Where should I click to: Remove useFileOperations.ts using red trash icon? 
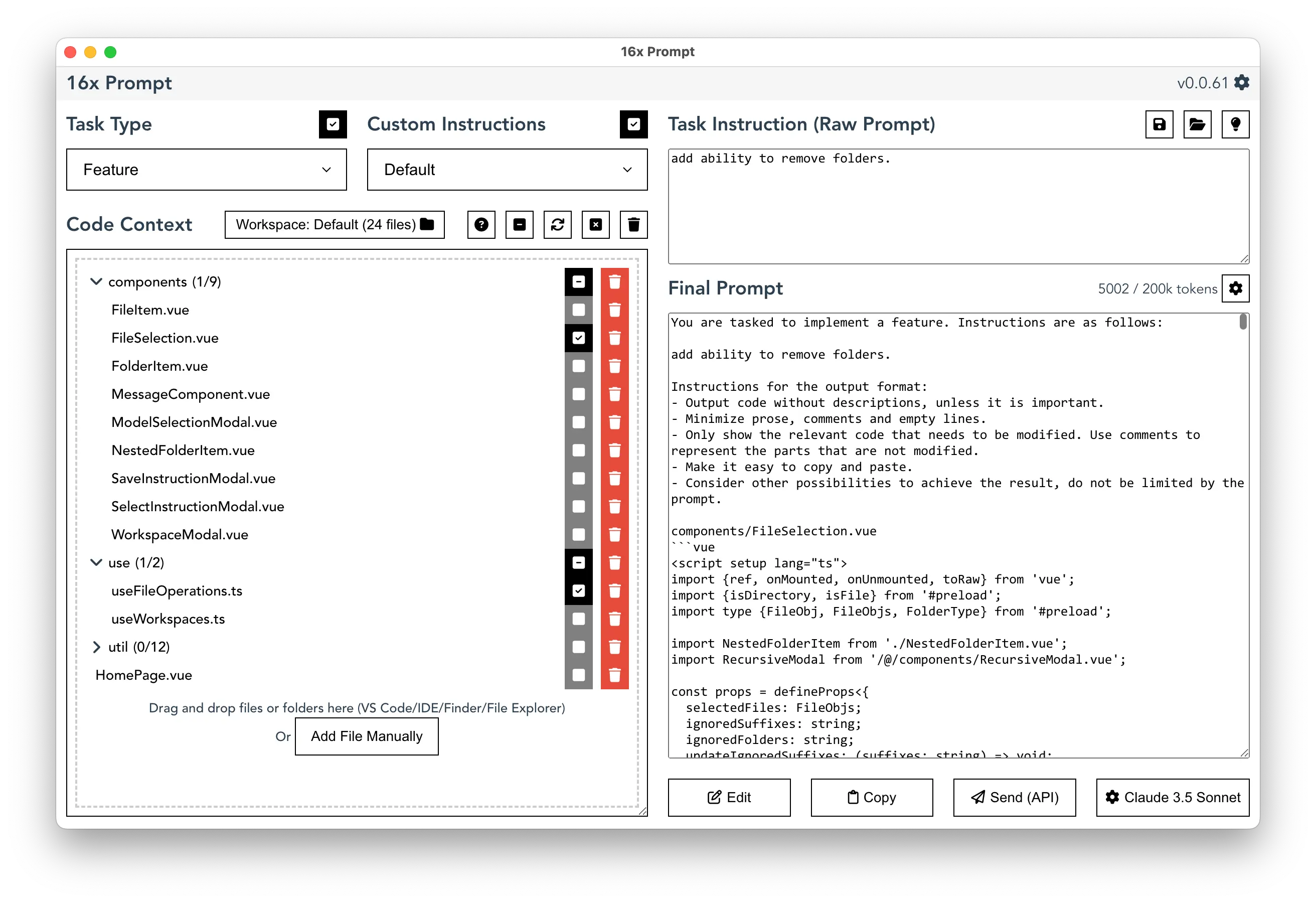pyautogui.click(x=614, y=591)
